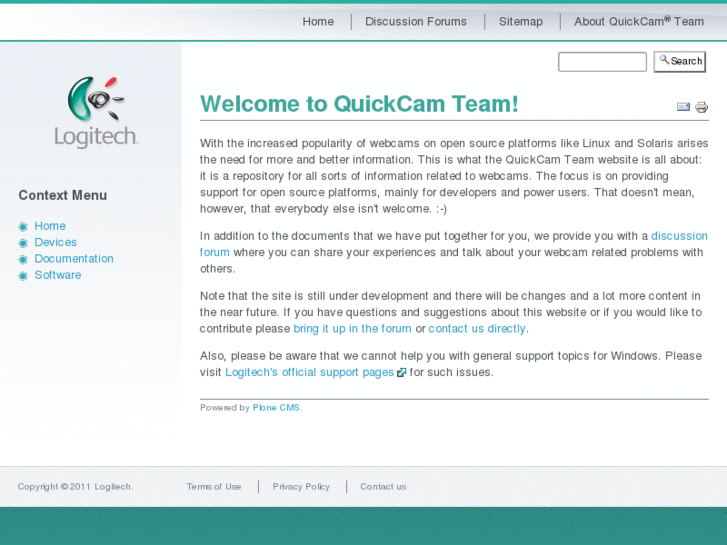Click the email this page icon
Screen dimensions: 727x545
click(x=683, y=107)
